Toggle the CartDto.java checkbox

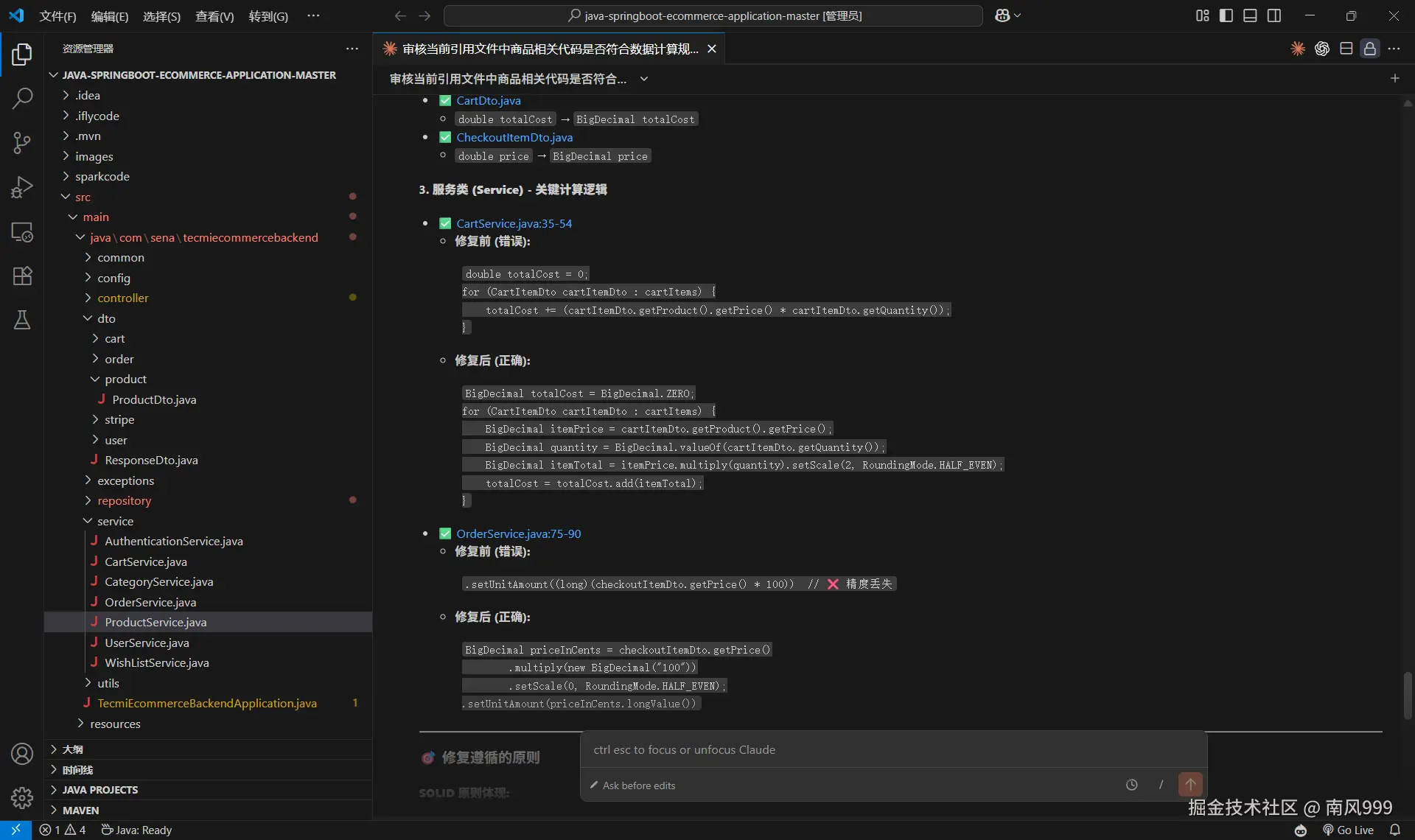445,101
